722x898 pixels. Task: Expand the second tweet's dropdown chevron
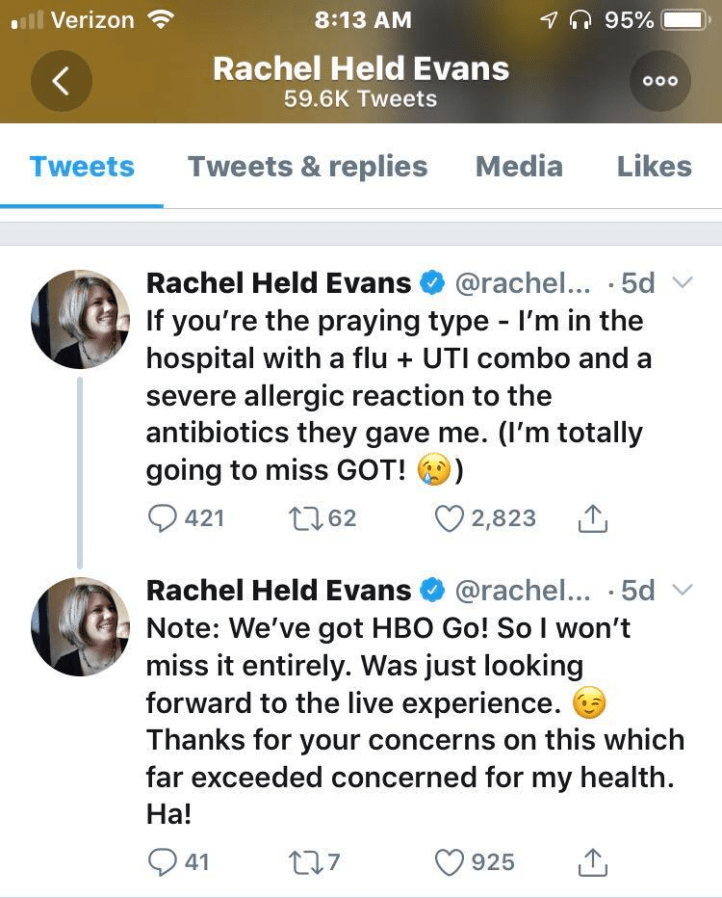click(682, 590)
